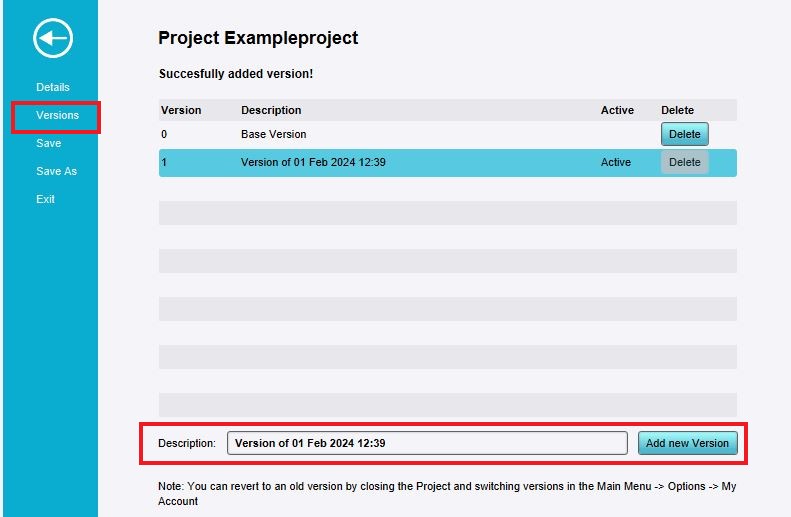Click the Active column header
The image size is (791, 517).
(x=617, y=110)
